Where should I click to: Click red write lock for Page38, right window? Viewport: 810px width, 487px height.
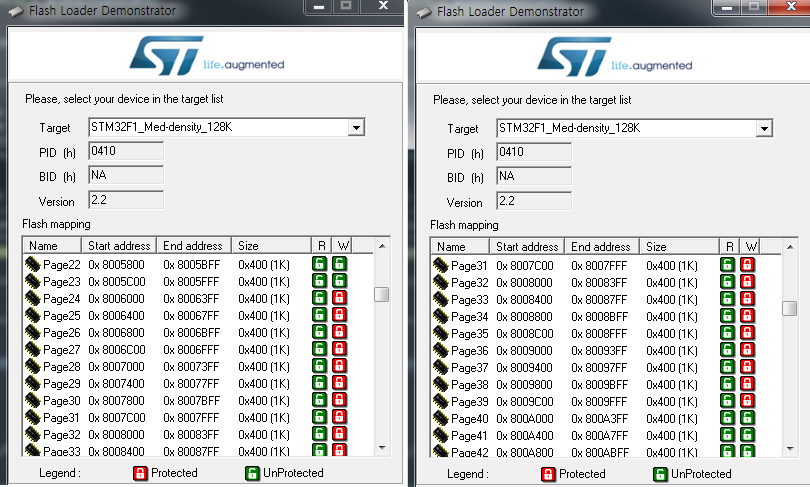[x=747, y=384]
